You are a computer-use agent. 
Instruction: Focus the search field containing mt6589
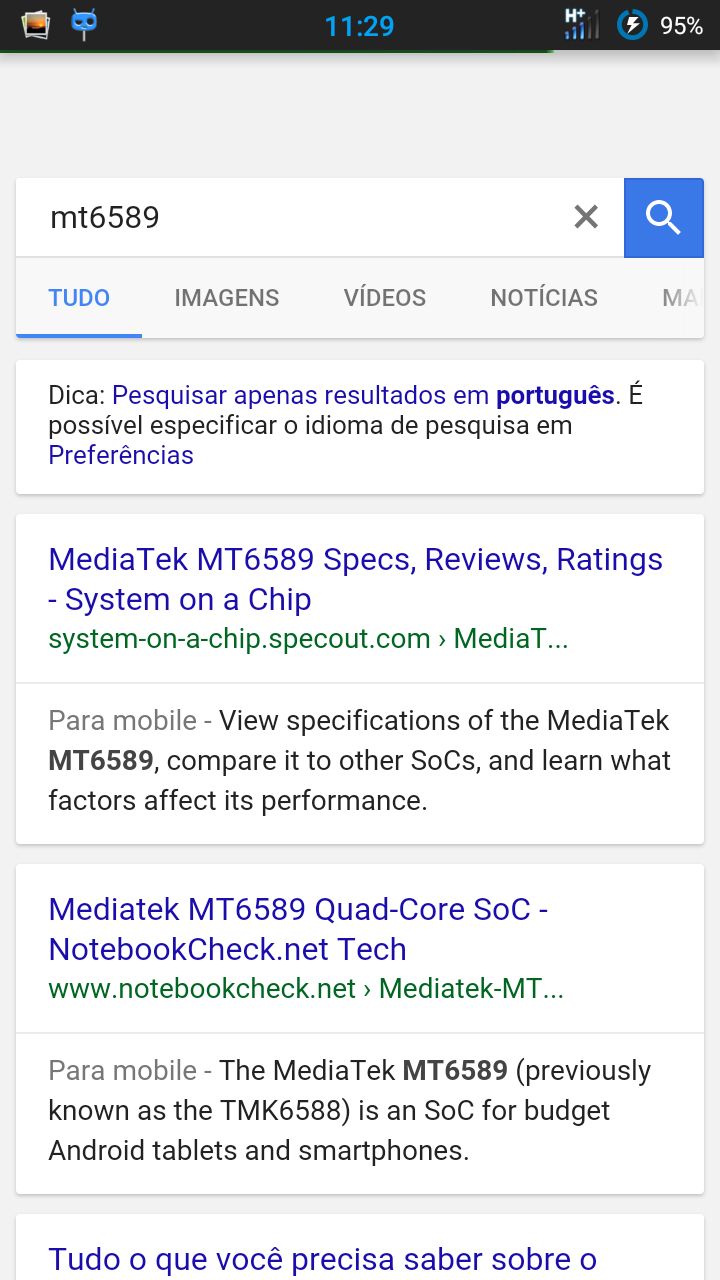300,217
